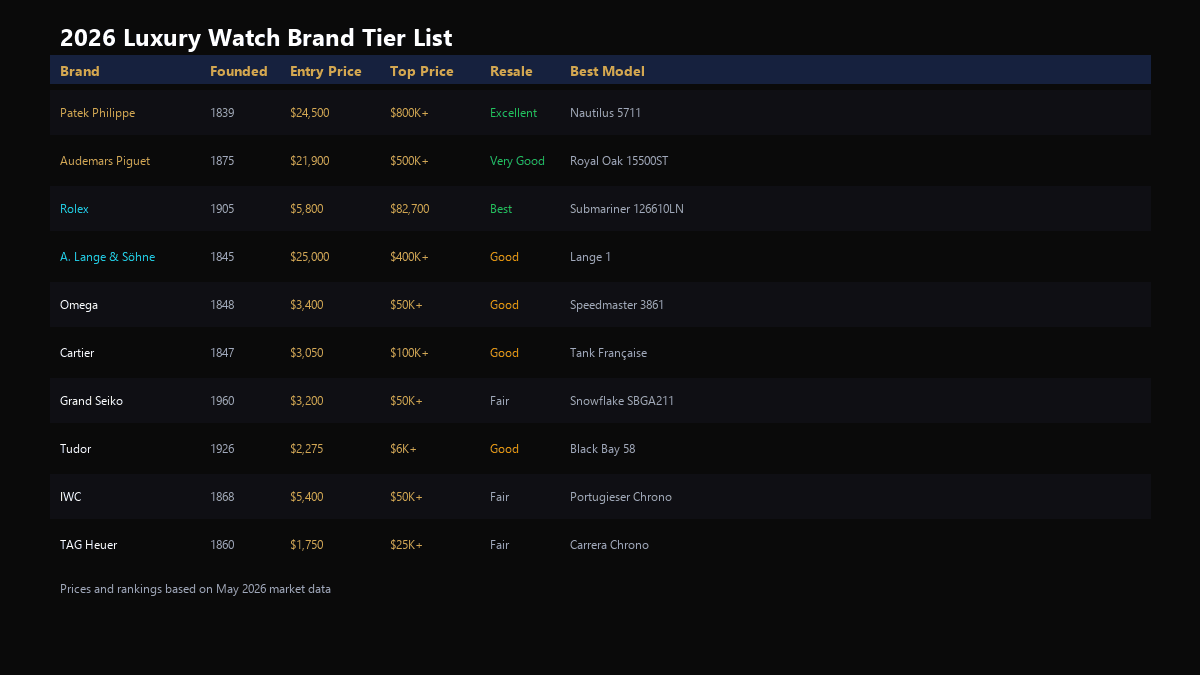Click the 2026 Luxury Watch Brand Tier List title
The height and width of the screenshot is (675, 1200).
(256, 38)
